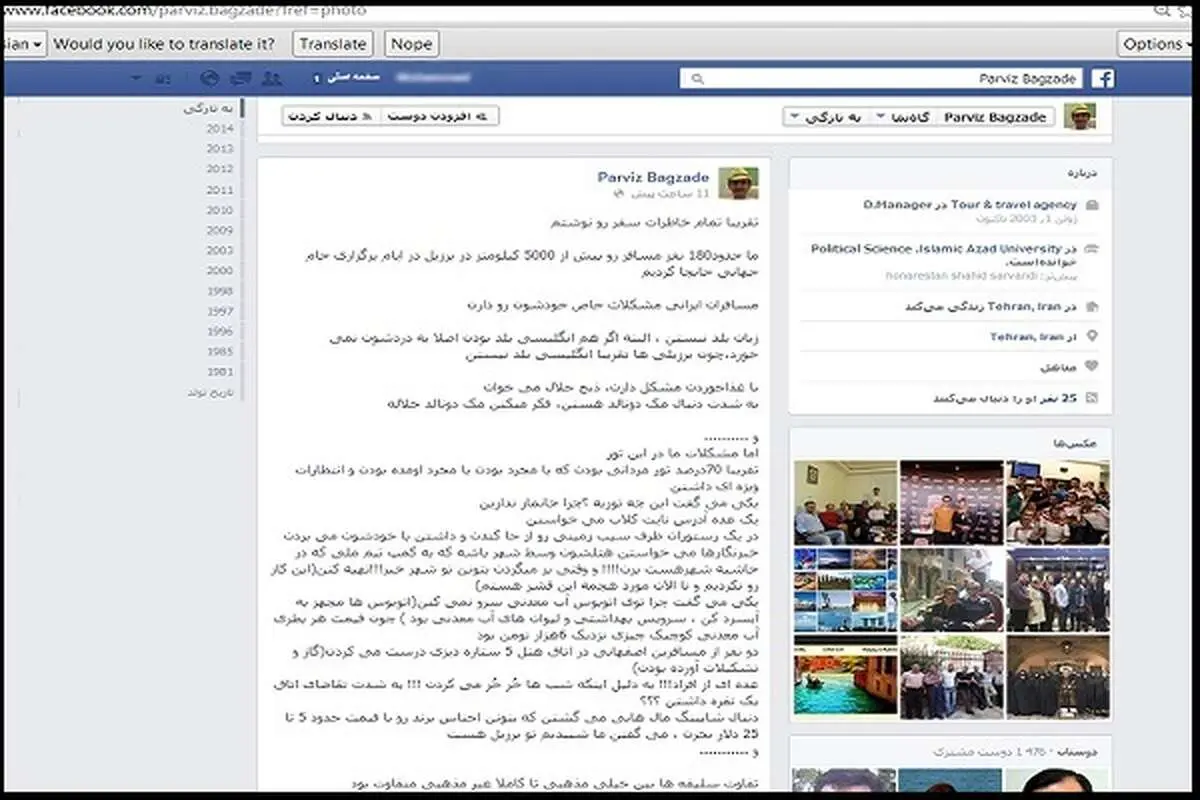Open the messages icon in the blue bar
Viewport: 1200px width, 800px height.
(240, 78)
